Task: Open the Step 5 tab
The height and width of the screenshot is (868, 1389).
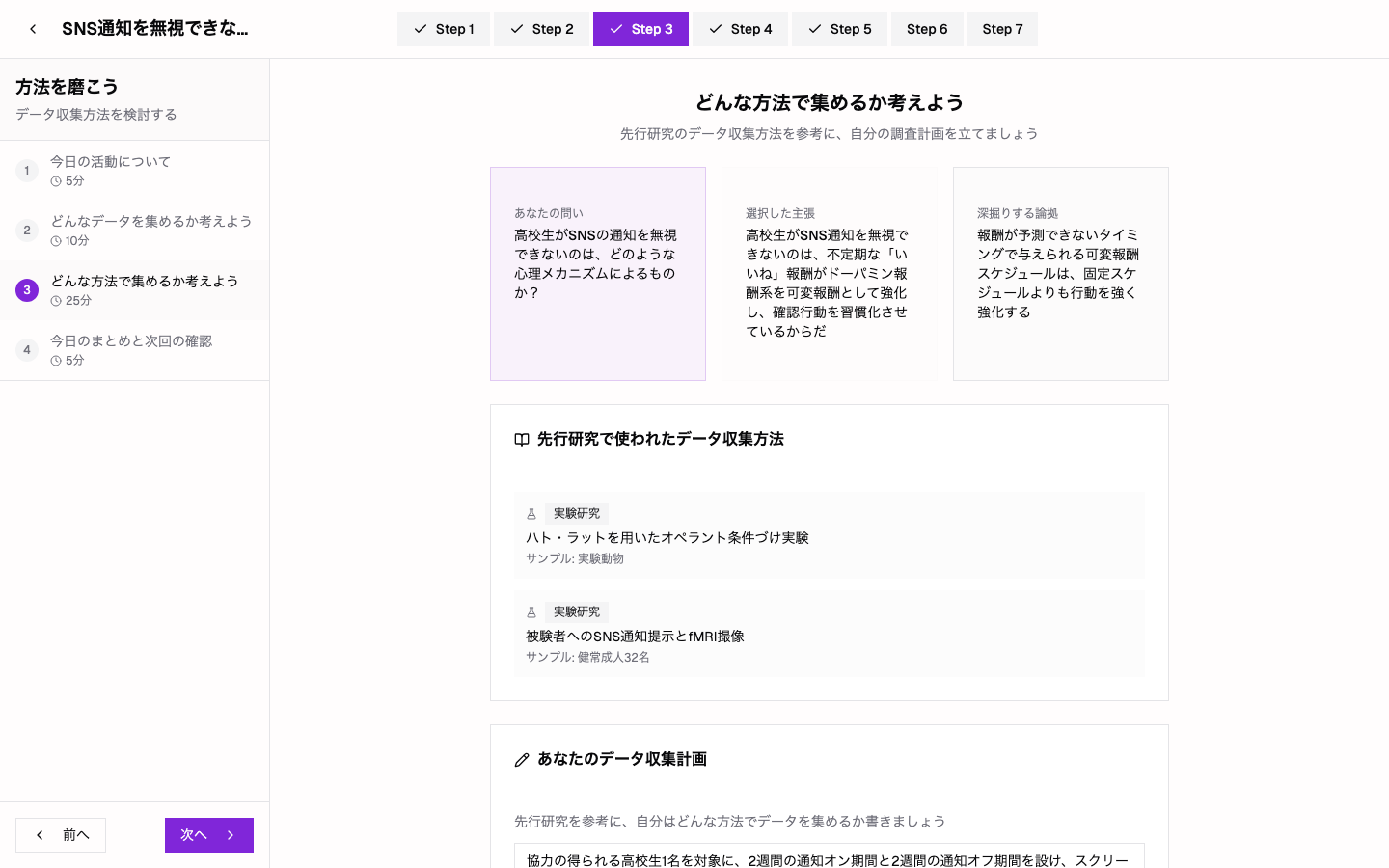Action: (x=839, y=29)
